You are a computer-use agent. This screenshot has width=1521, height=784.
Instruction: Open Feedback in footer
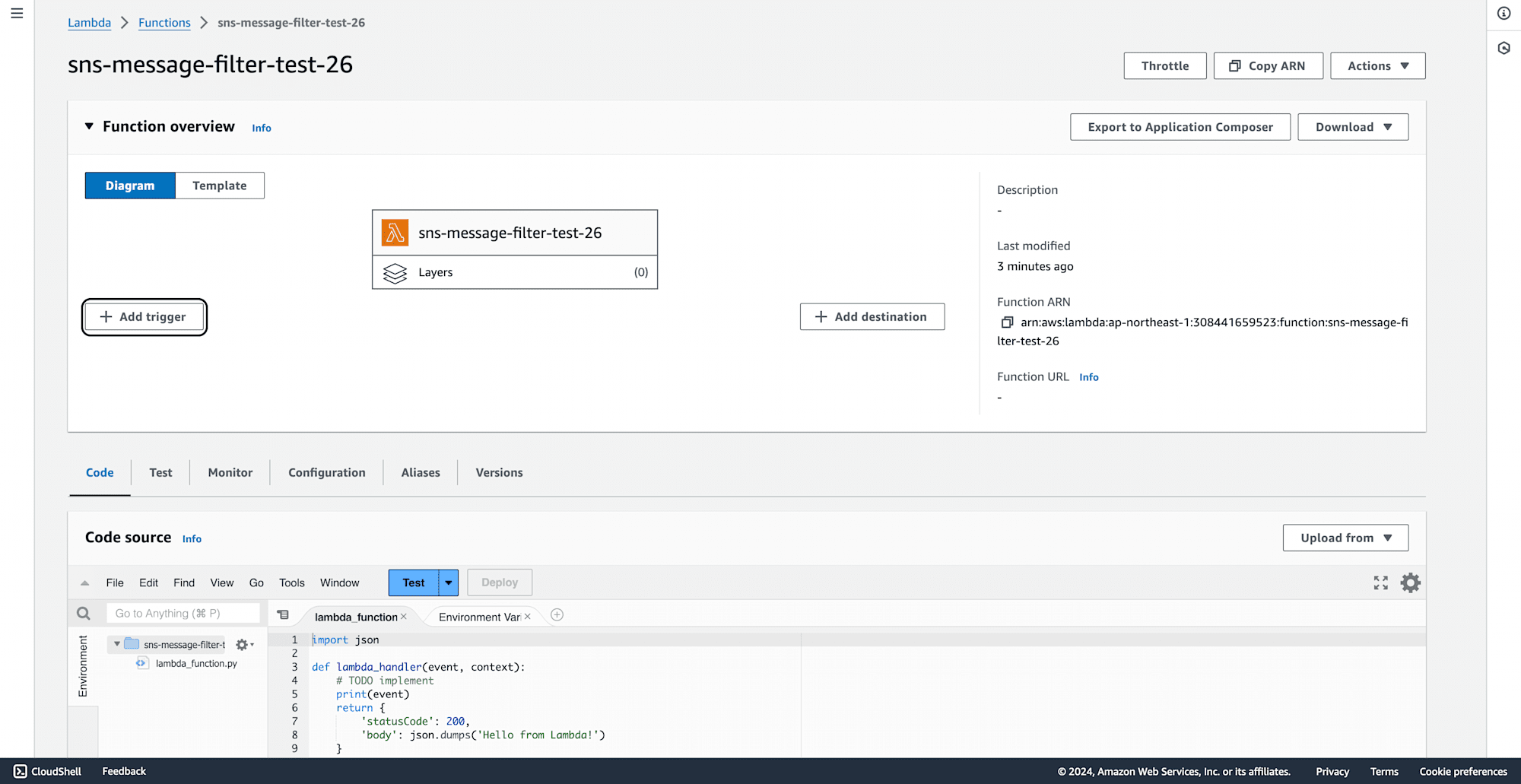coord(124,771)
